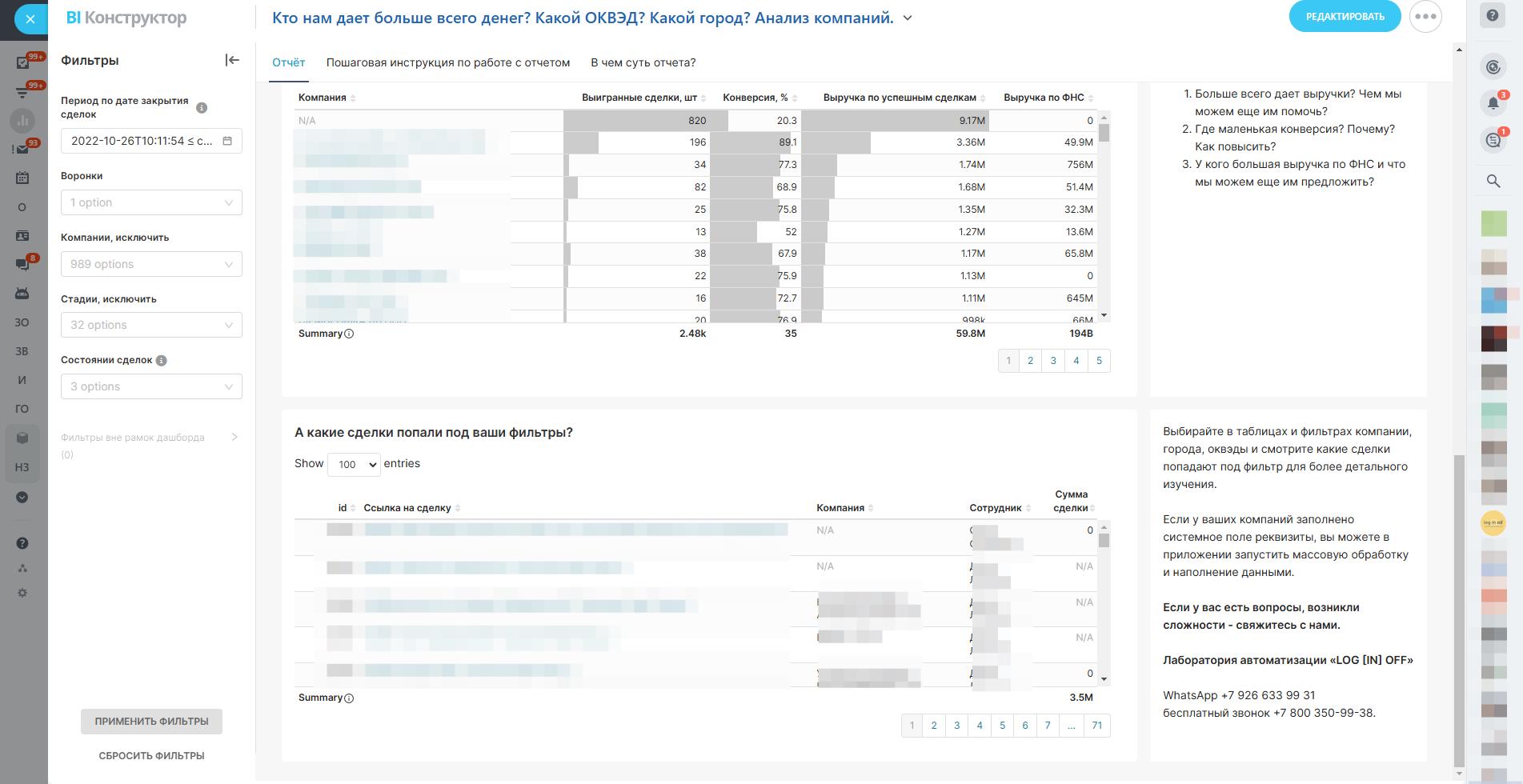The image size is (1523, 784).
Task: Click СБРОСИТЬ ФИЛЬТРЫ button
Action: coord(151,755)
